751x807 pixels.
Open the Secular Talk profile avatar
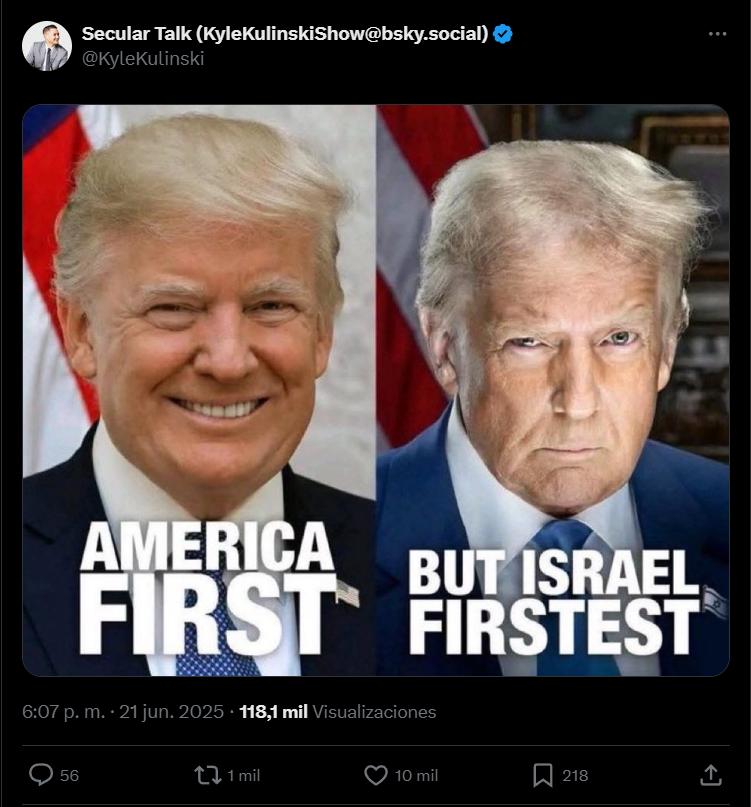coord(47,46)
